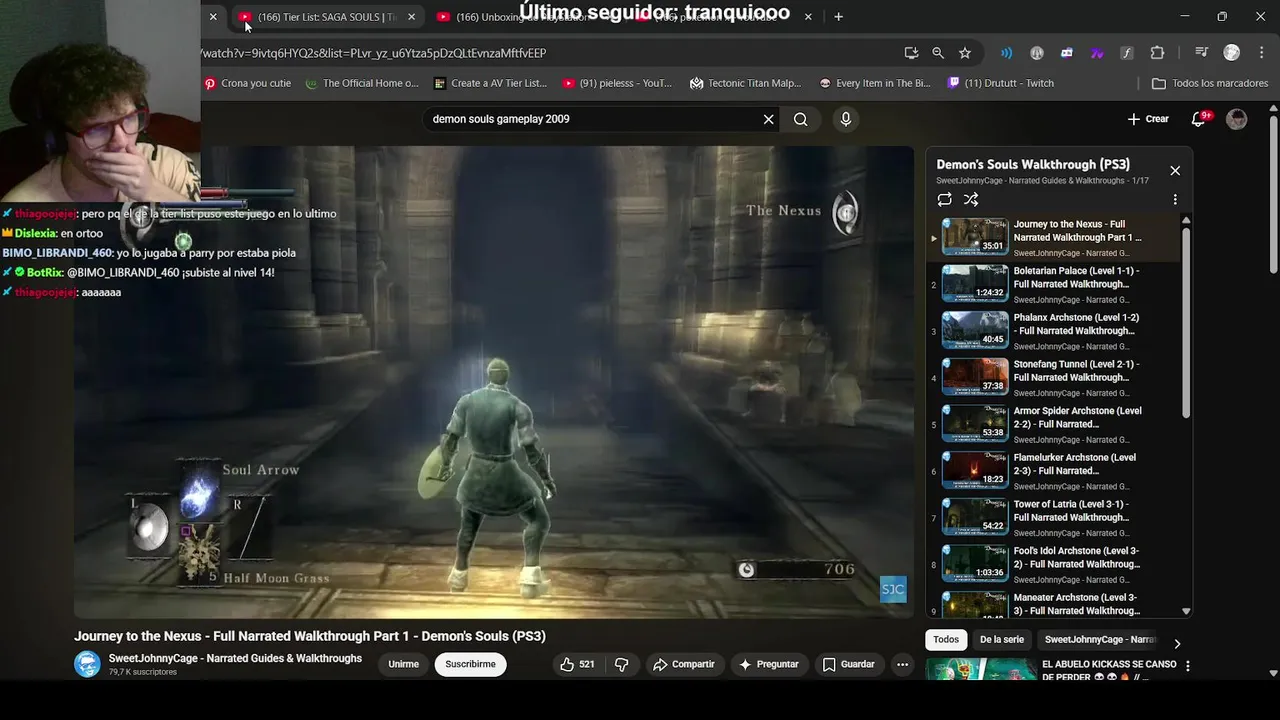Open the italic f extension icon
This screenshot has height=720, width=1280.
1127,53
